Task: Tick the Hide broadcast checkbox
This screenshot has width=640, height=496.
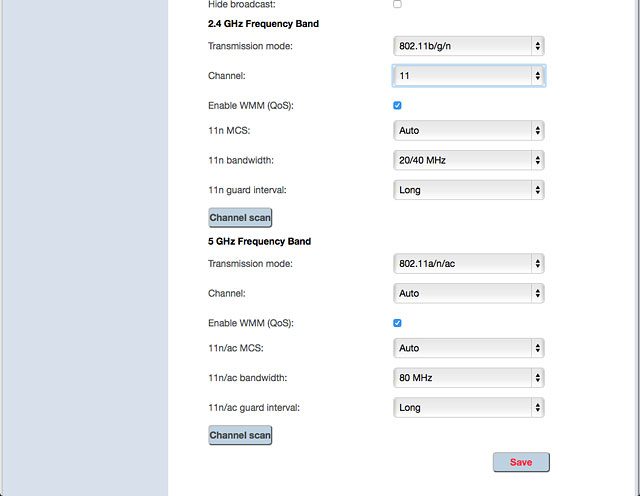Action: (397, 4)
